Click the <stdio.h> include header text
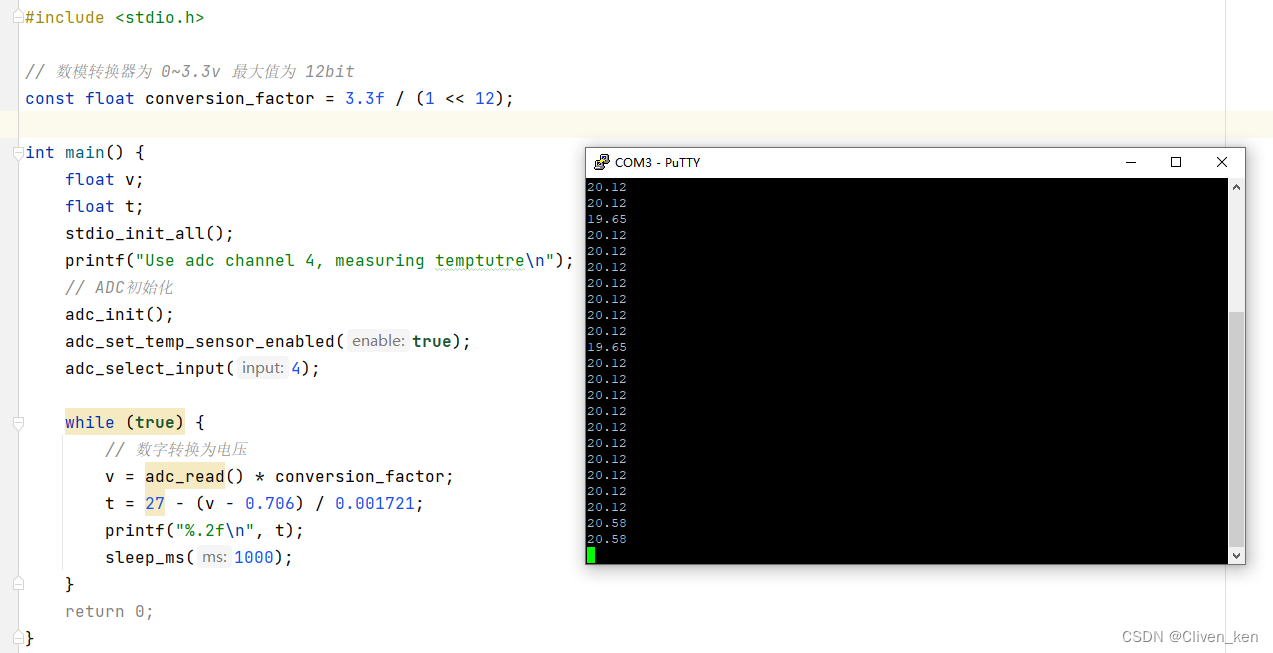1273x653 pixels. [159, 18]
